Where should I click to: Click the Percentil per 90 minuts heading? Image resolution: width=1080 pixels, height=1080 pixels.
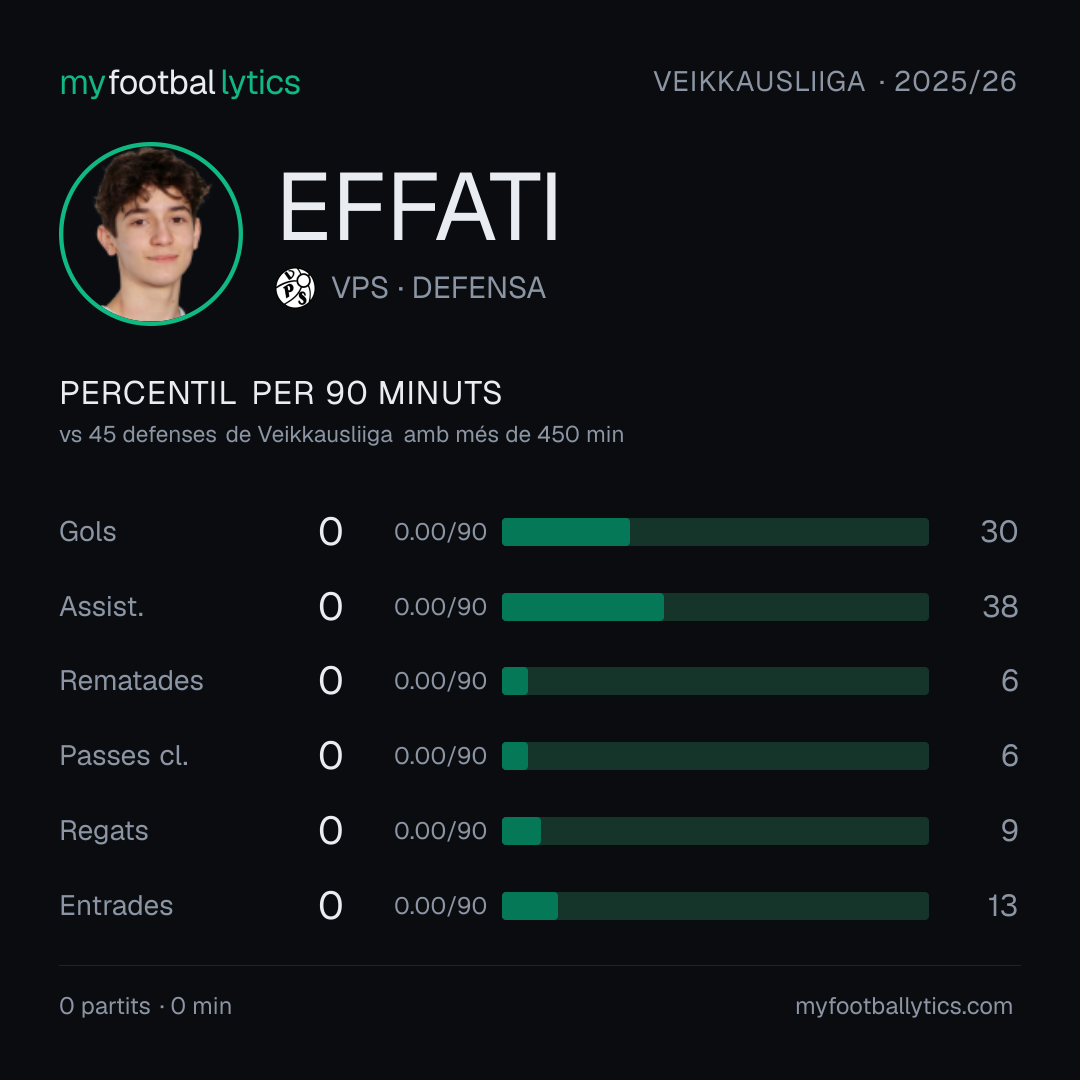[280, 393]
